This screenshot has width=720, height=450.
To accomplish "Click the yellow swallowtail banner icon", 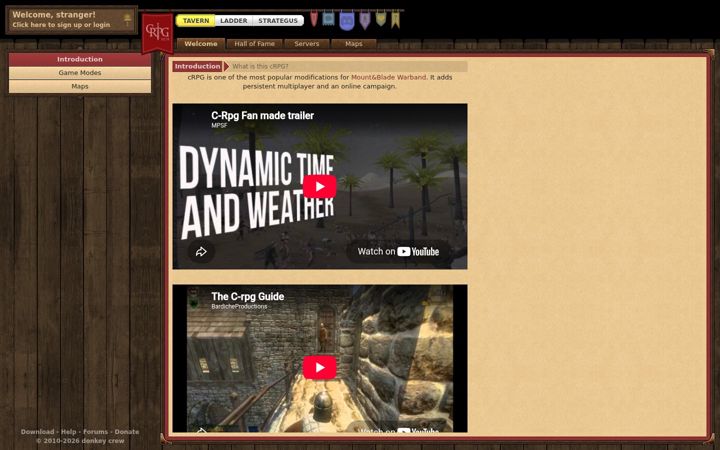I will tap(395, 19).
